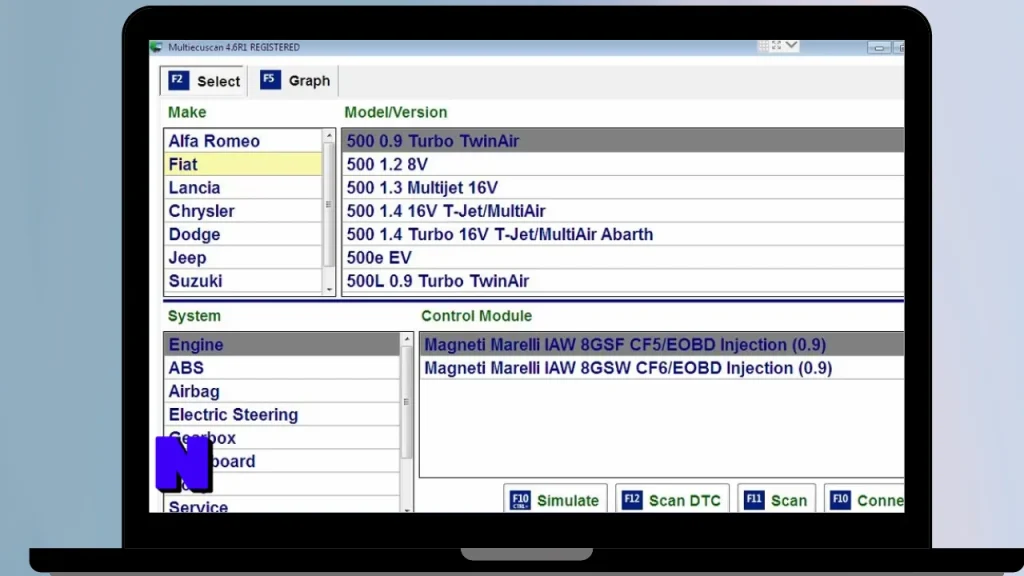This screenshot has width=1024, height=576.
Task: Pick Dodge in Make list
Action: [243, 234]
